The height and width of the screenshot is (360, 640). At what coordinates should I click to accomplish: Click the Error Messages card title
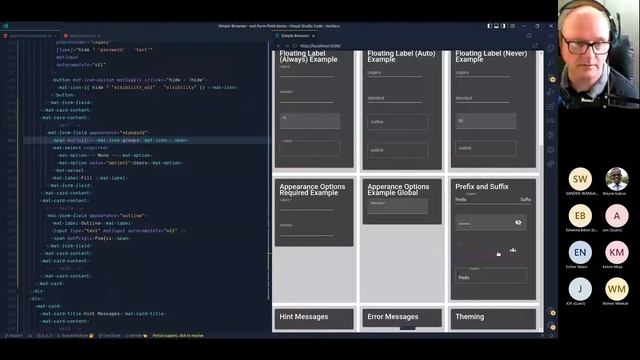(x=393, y=317)
